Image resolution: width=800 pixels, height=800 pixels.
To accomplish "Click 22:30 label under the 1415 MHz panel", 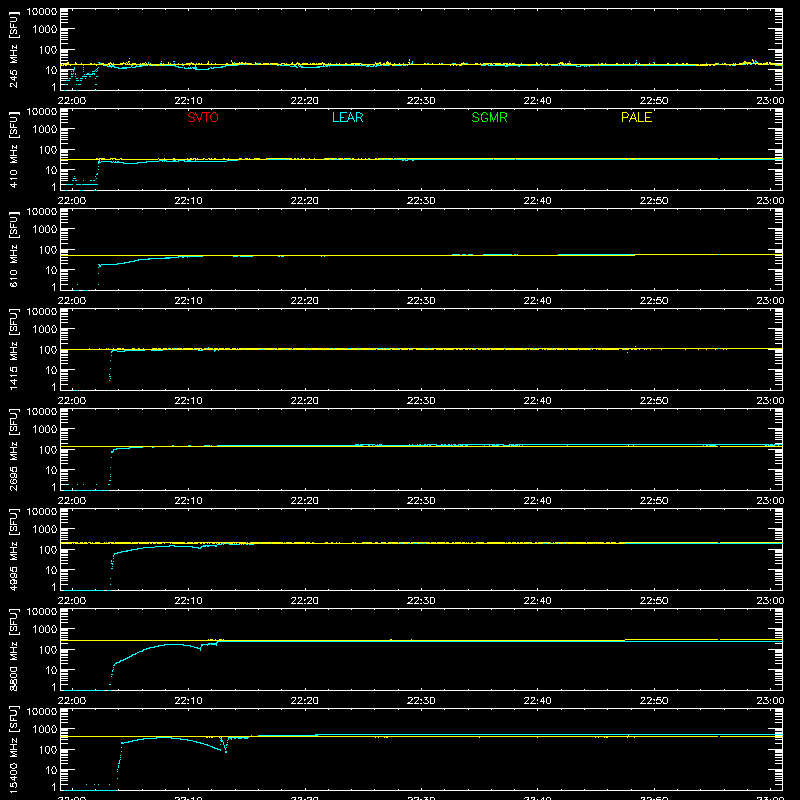I will tap(421, 401).
